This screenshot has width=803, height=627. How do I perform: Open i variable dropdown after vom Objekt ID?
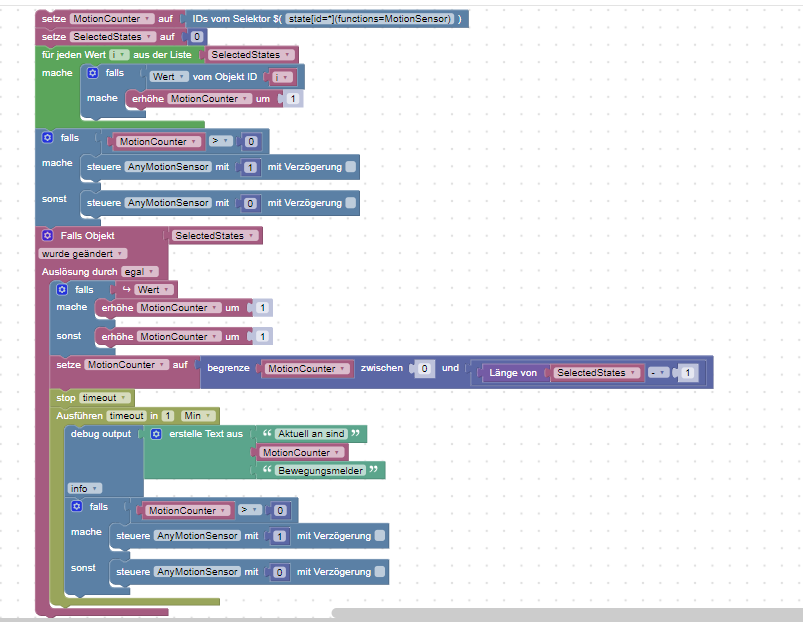point(282,77)
